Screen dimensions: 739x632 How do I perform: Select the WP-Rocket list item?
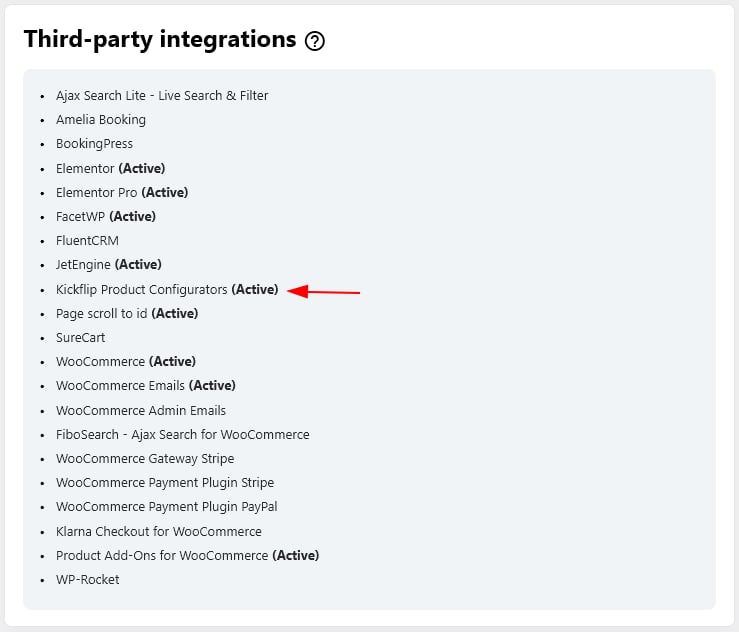coord(88,580)
